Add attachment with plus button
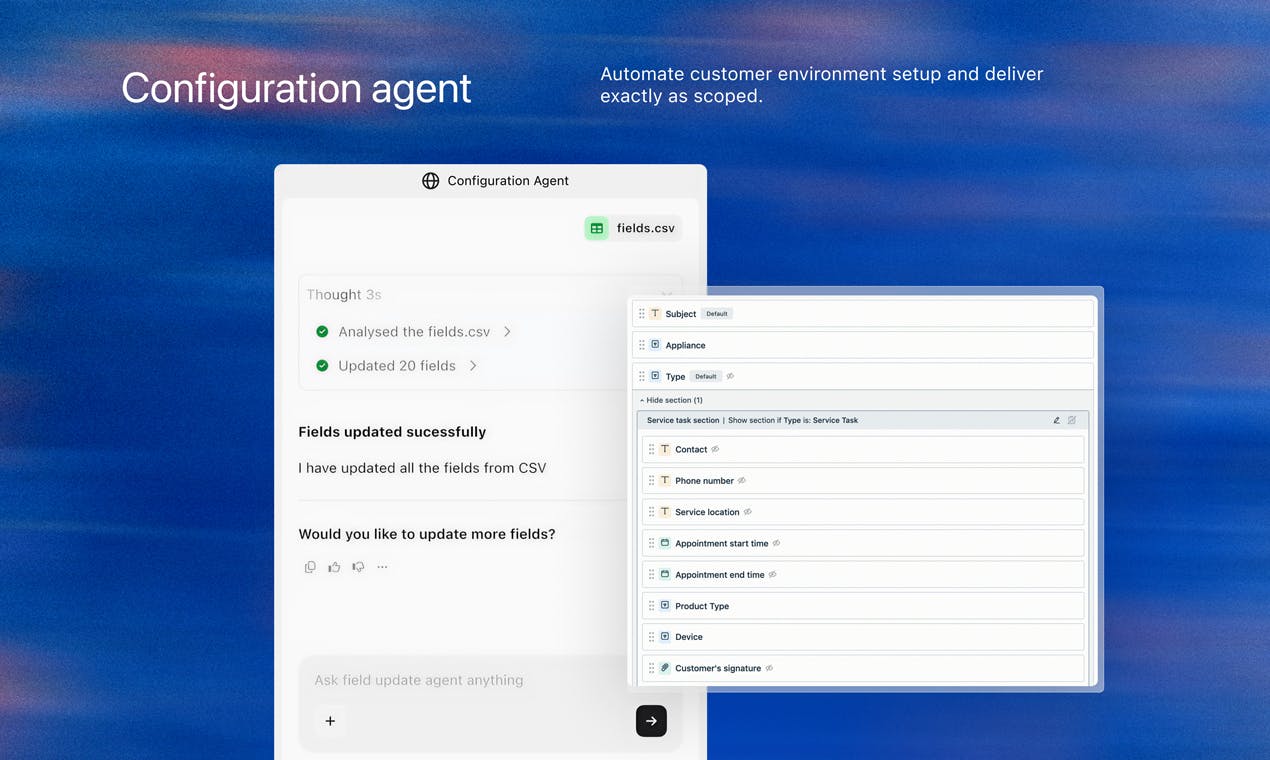 [x=330, y=721]
